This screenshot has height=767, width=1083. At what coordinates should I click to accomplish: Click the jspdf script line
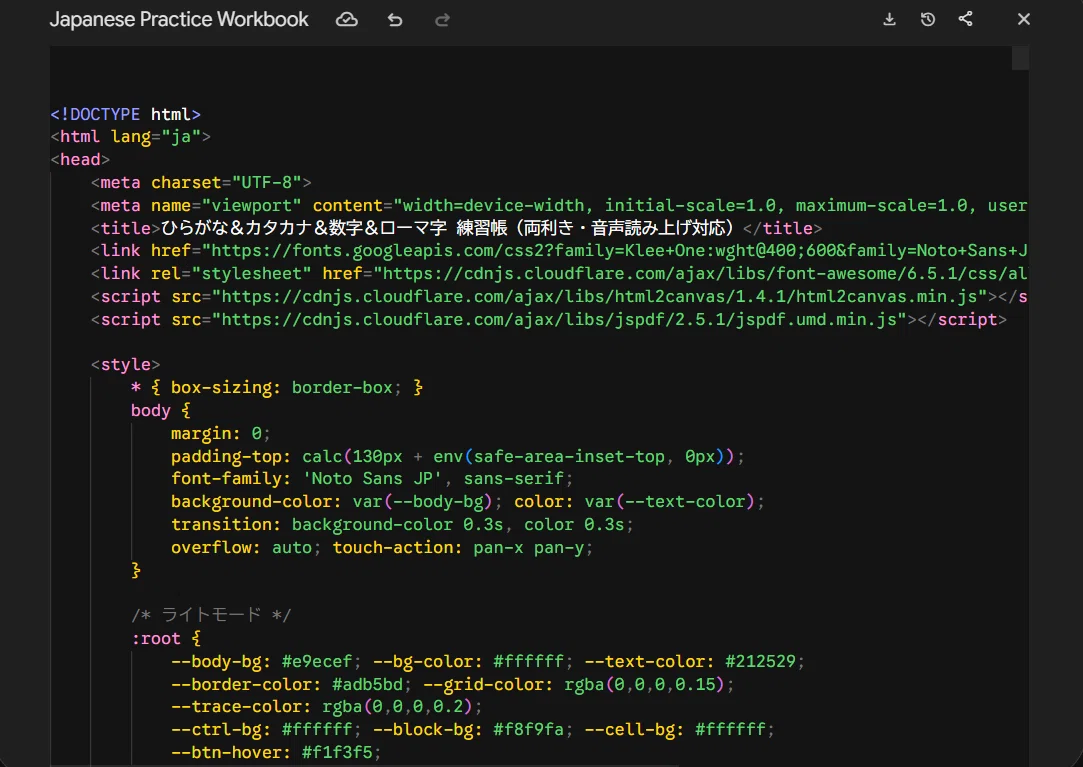pos(548,319)
